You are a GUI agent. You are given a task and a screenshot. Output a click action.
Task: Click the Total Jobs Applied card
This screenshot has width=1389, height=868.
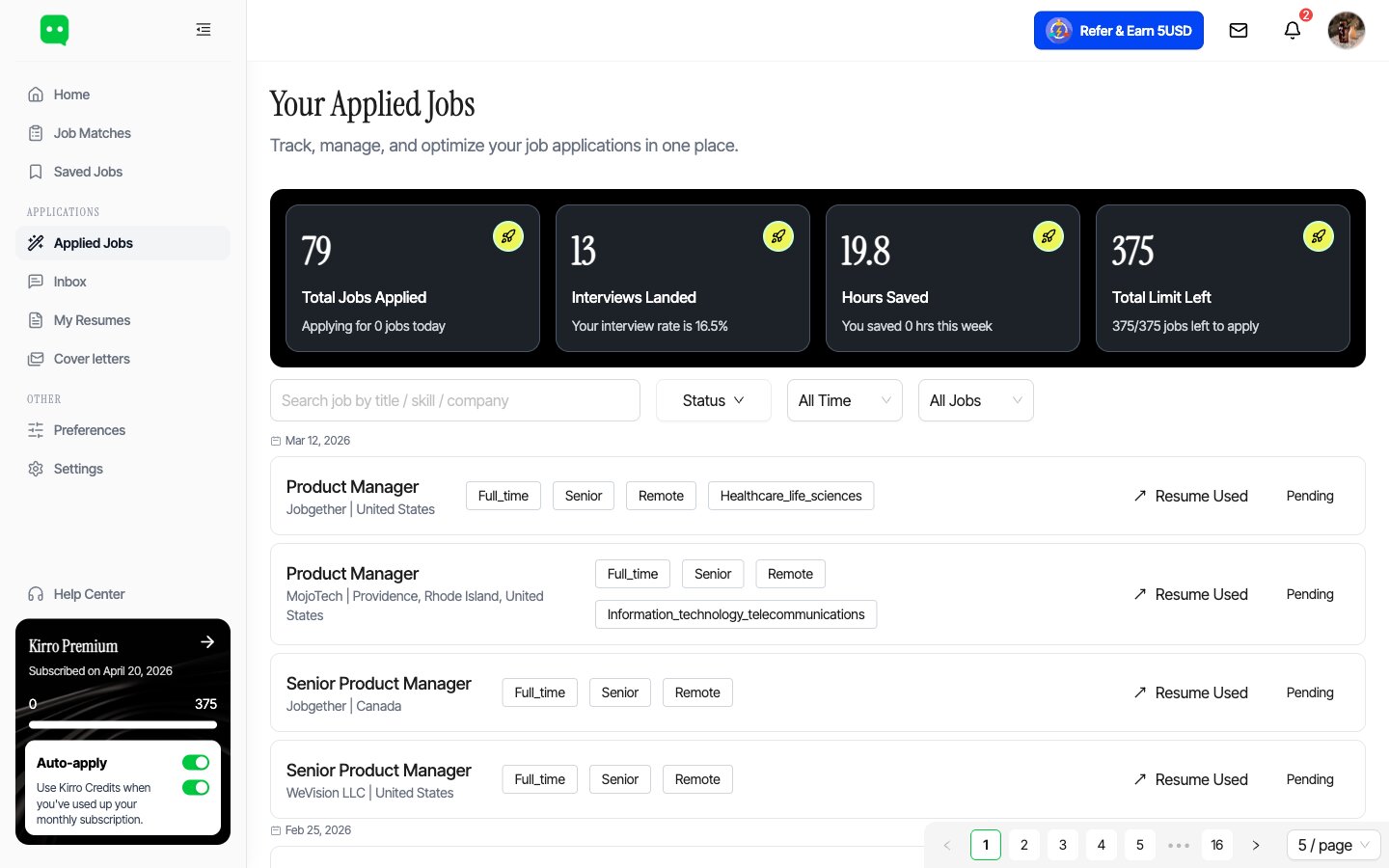[413, 279]
